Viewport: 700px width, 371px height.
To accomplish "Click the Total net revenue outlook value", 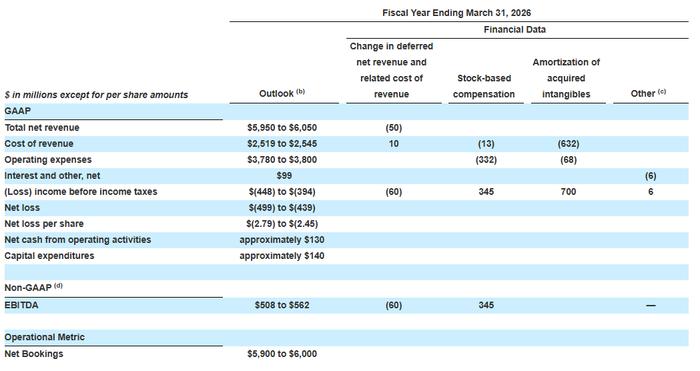I will [282, 128].
